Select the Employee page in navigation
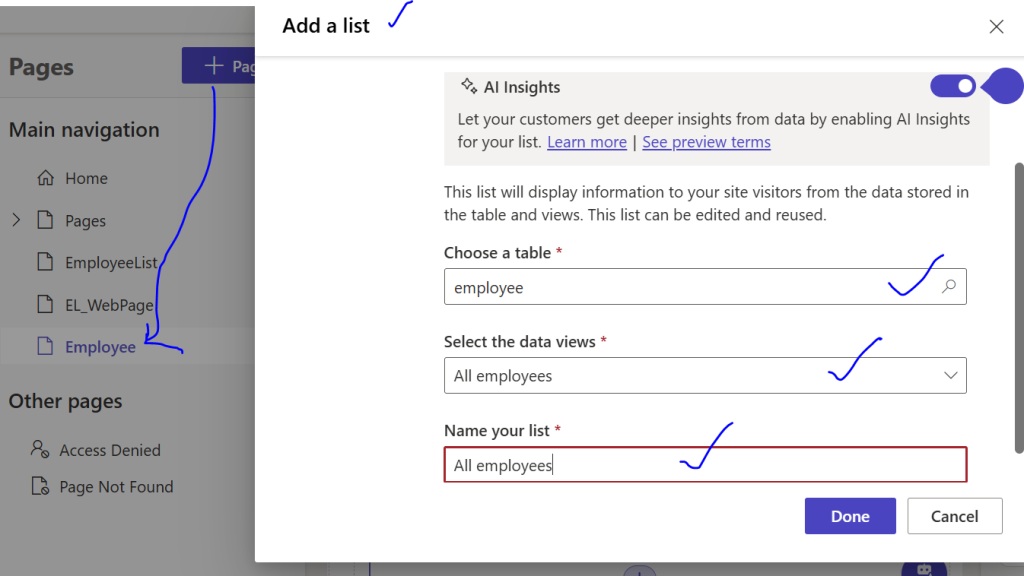 pos(100,347)
